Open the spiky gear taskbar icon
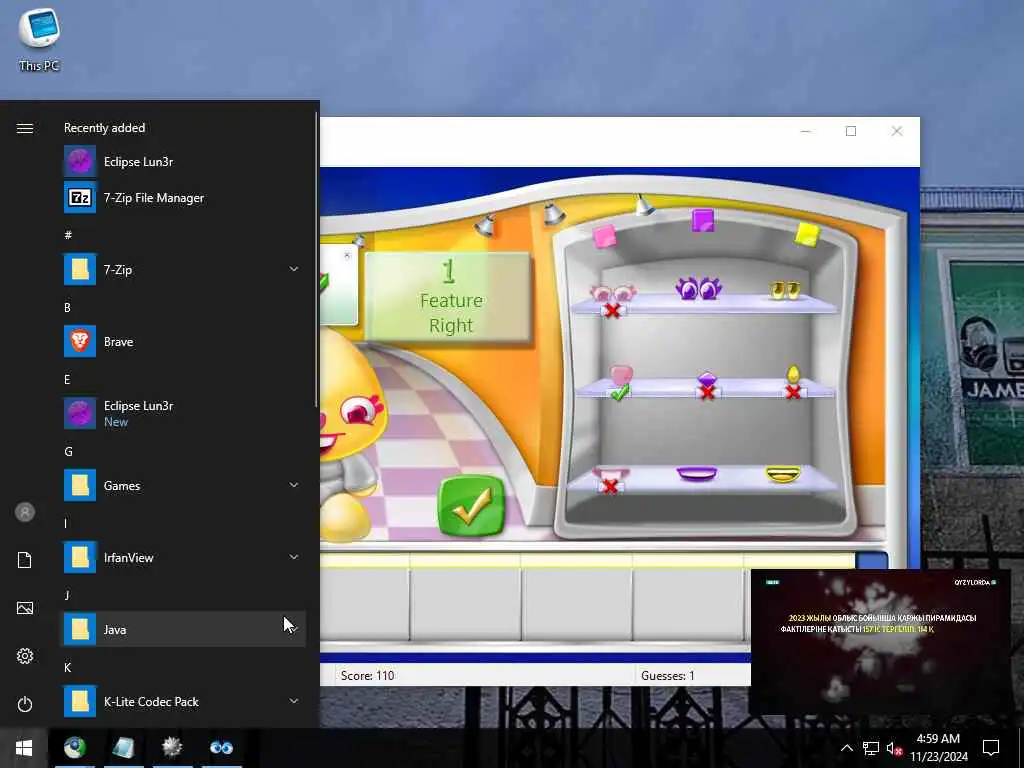Screen dimensions: 1024x768 point(172,748)
